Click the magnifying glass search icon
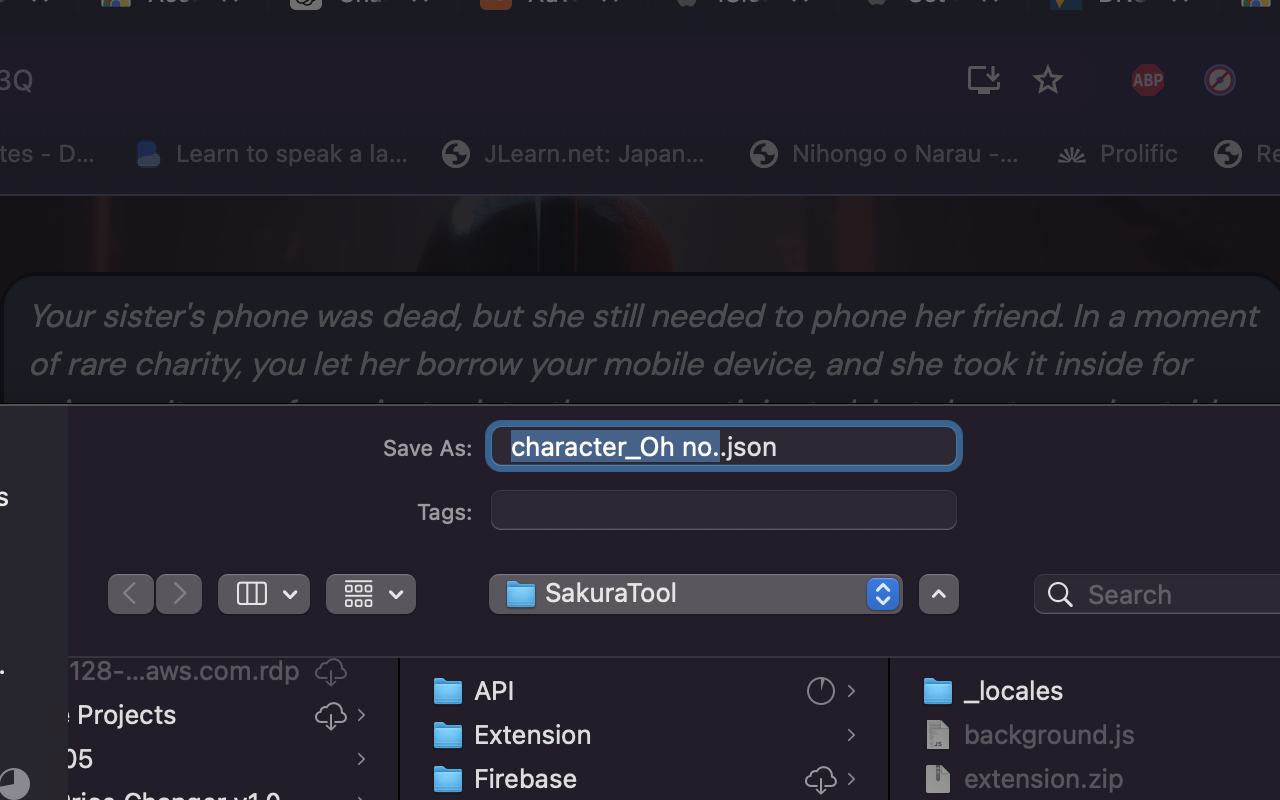The width and height of the screenshot is (1280, 800). [x=1060, y=595]
